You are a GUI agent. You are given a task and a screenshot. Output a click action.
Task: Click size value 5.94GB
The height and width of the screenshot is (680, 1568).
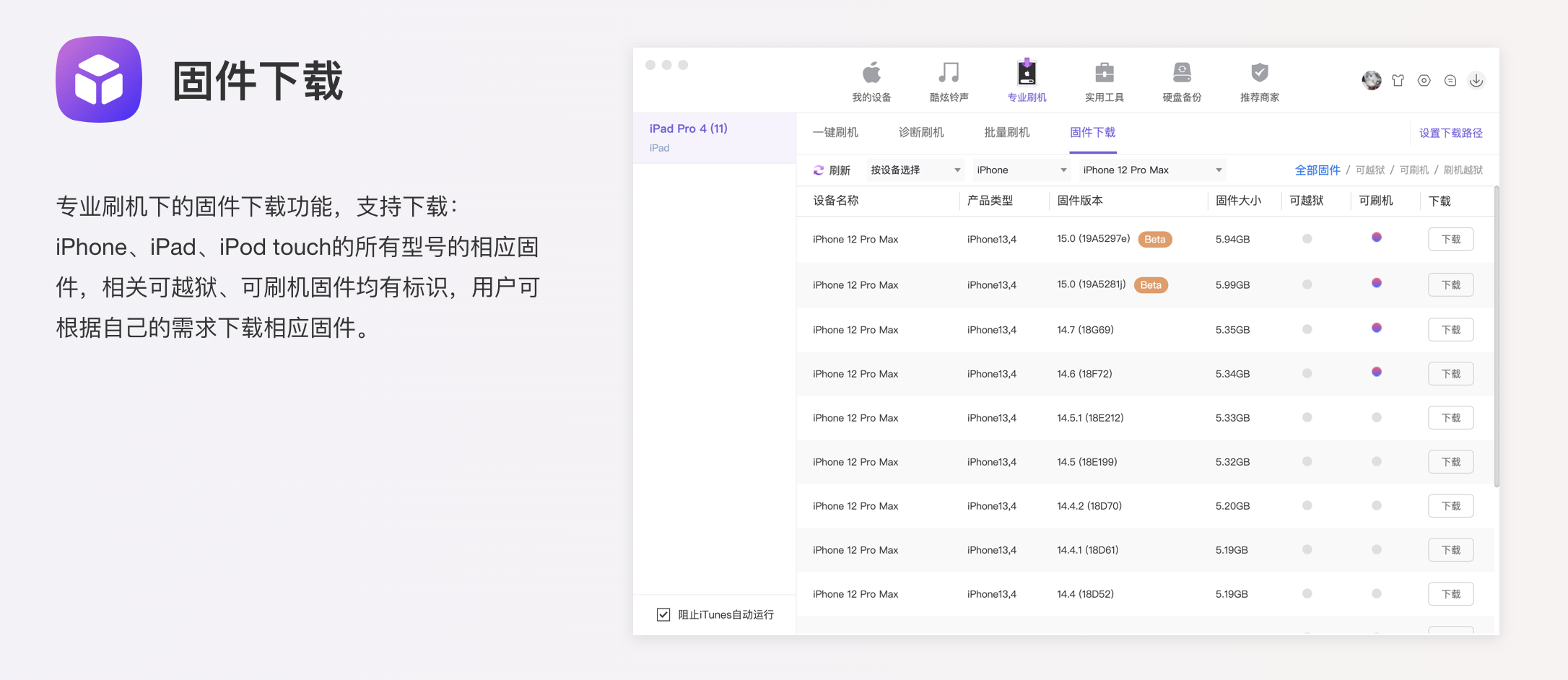[1233, 240]
